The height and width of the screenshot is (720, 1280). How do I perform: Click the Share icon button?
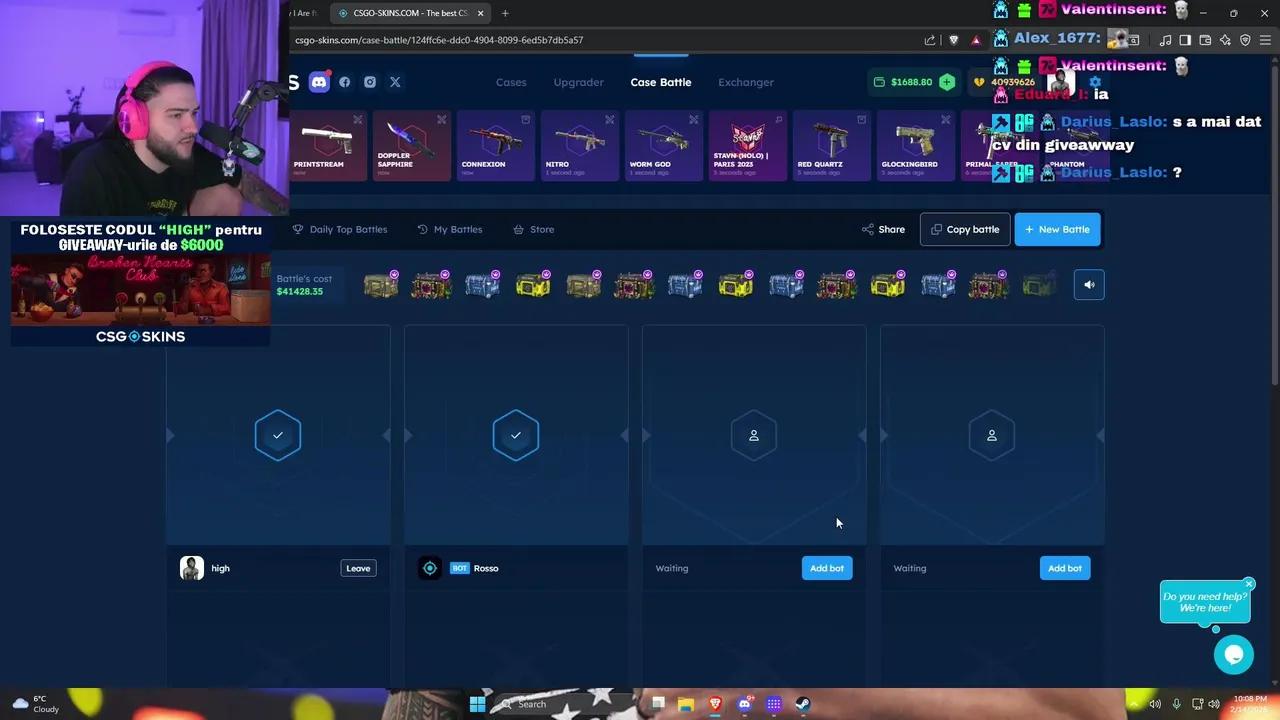pos(883,229)
